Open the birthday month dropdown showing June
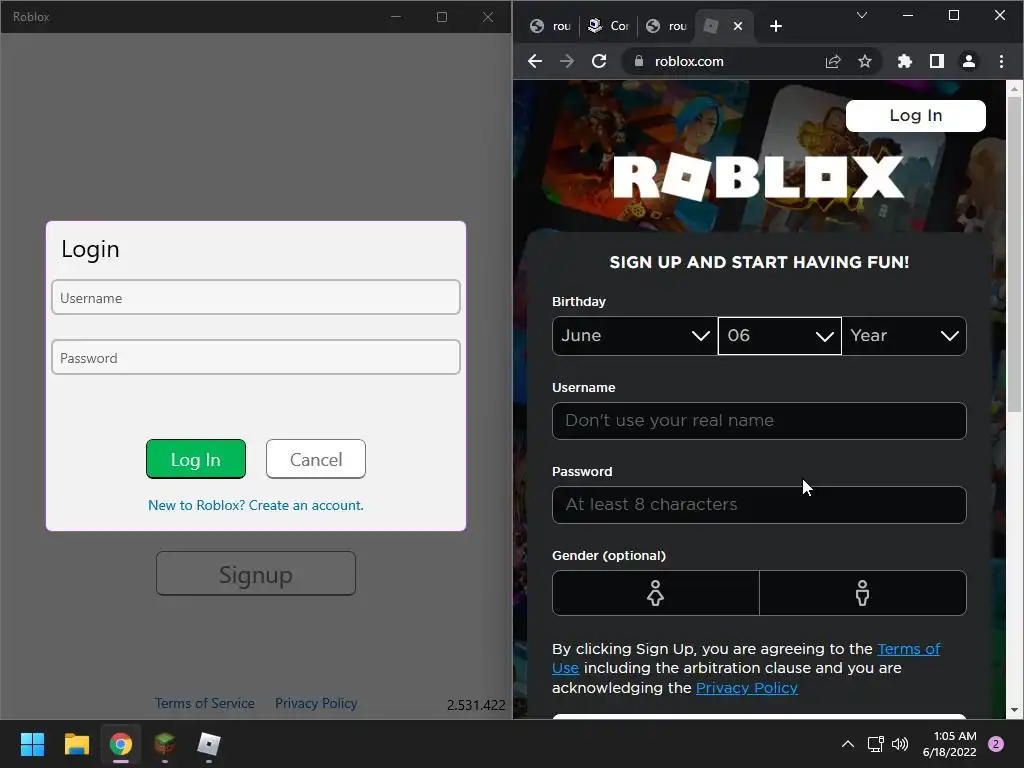 tap(635, 336)
